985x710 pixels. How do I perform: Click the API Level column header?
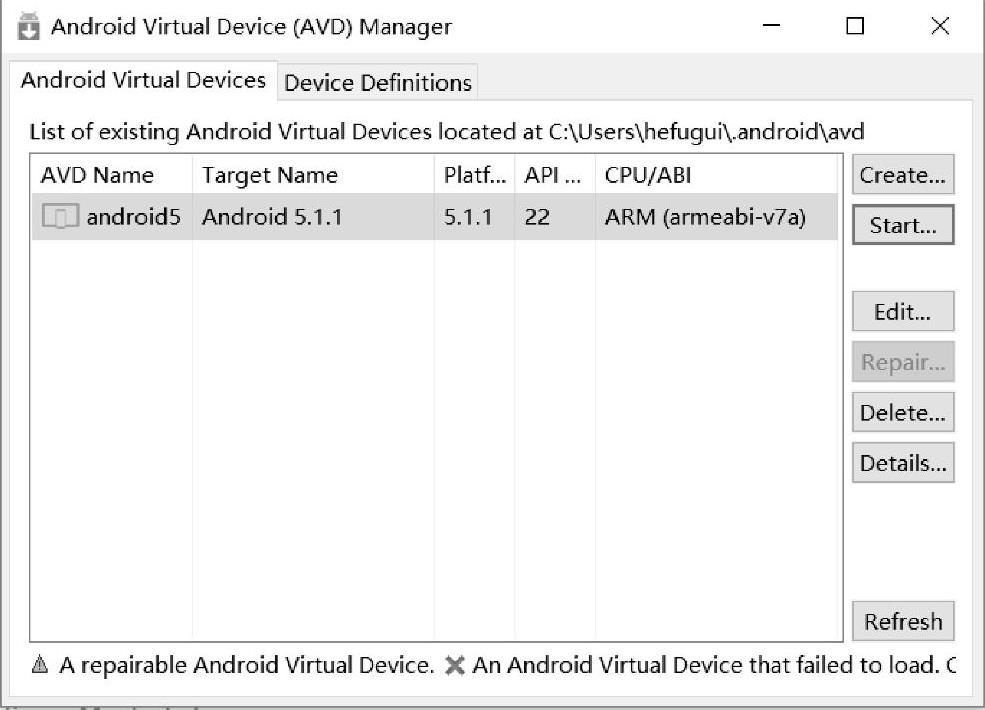[x=554, y=175]
